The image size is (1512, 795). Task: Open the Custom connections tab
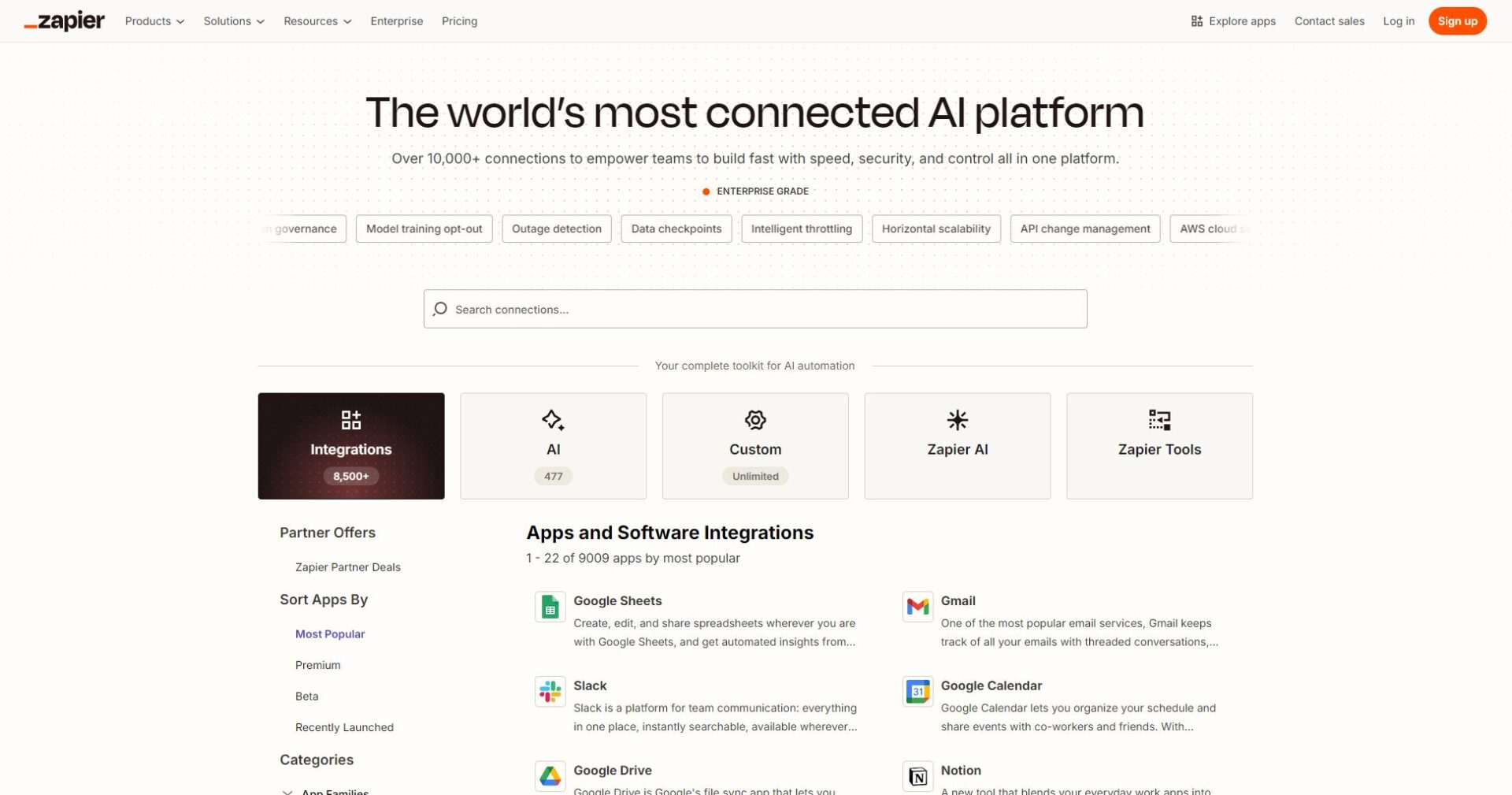point(754,446)
